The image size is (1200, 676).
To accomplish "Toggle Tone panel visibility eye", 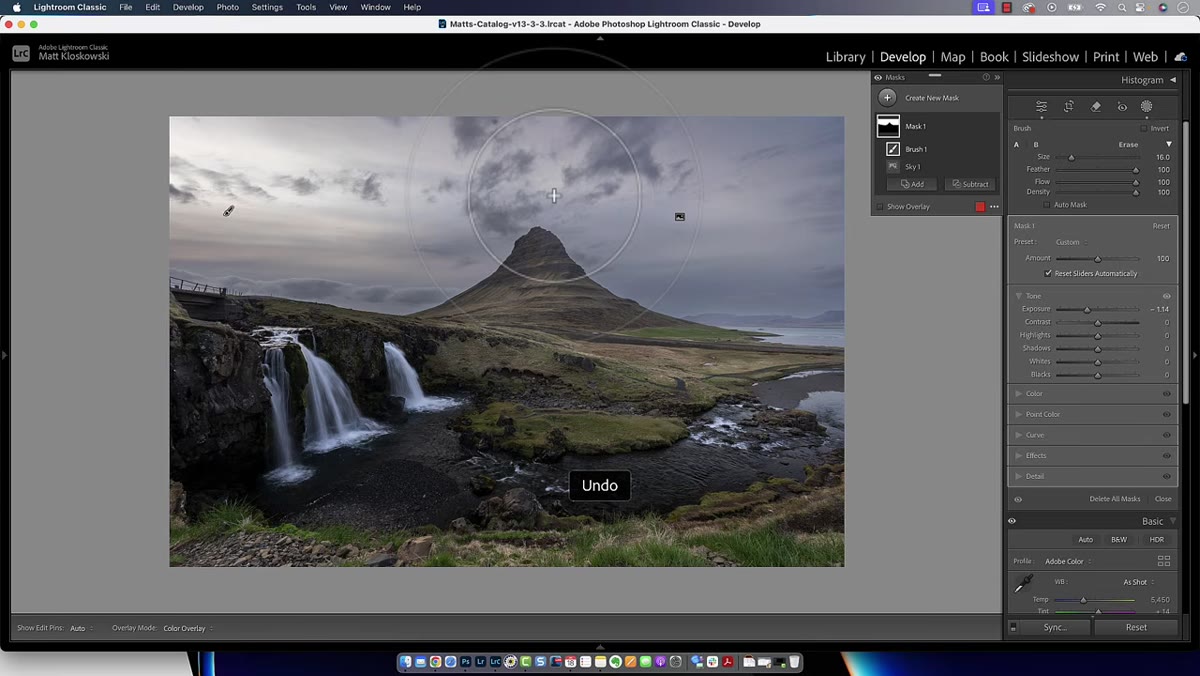I will pyautogui.click(x=1166, y=296).
